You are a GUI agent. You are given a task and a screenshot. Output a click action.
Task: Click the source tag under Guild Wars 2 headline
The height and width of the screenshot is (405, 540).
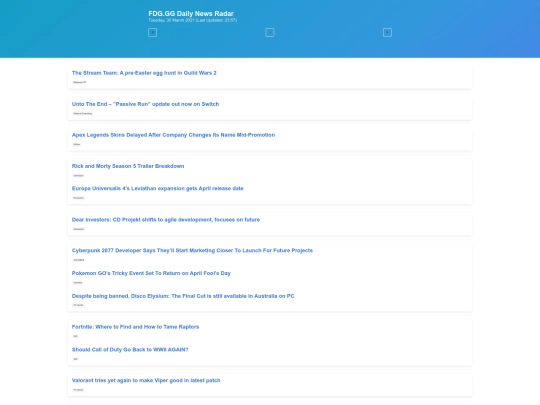(x=80, y=82)
